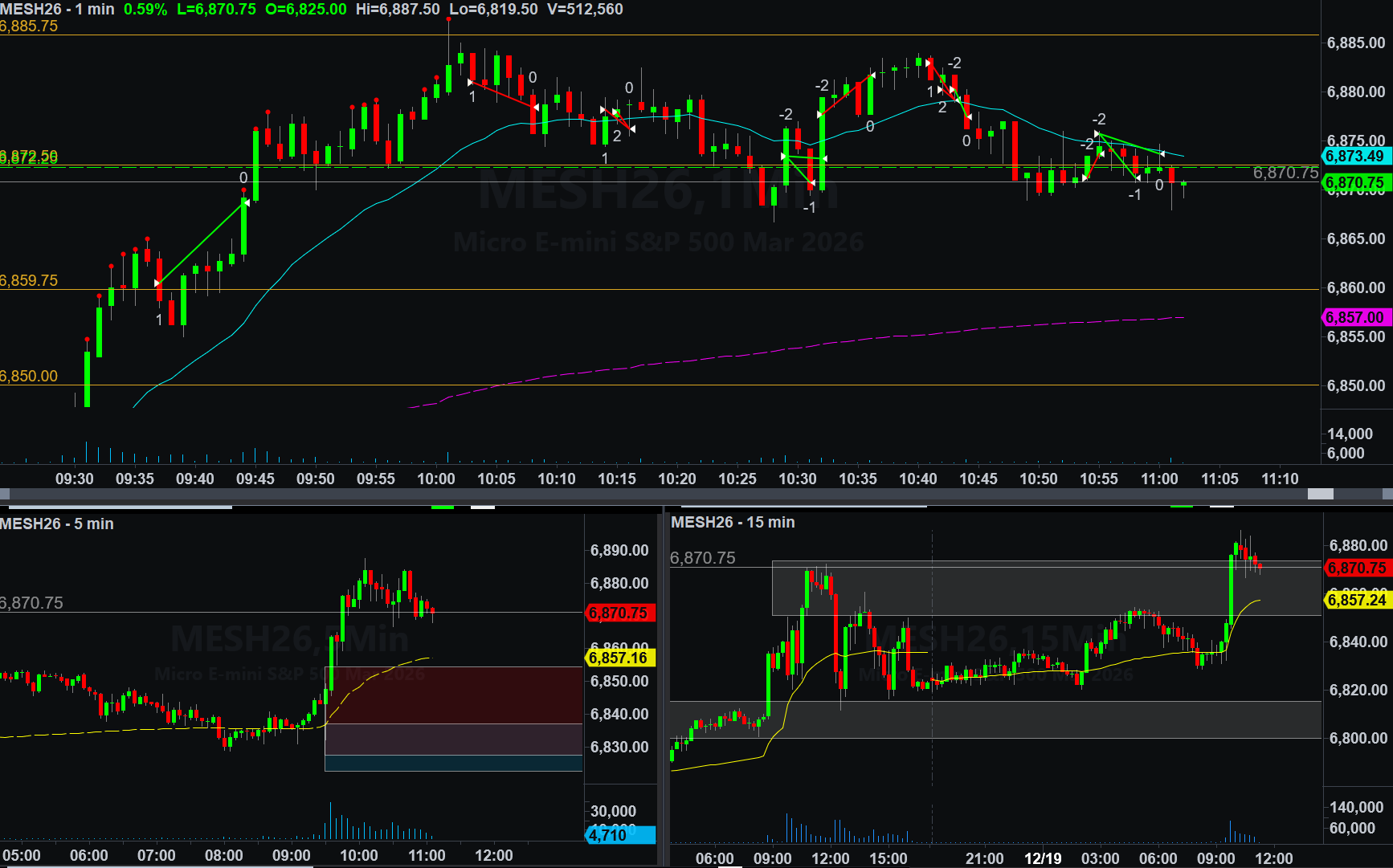
Task: Click the 12/19 date label on 15 min axis
Action: (x=1042, y=858)
